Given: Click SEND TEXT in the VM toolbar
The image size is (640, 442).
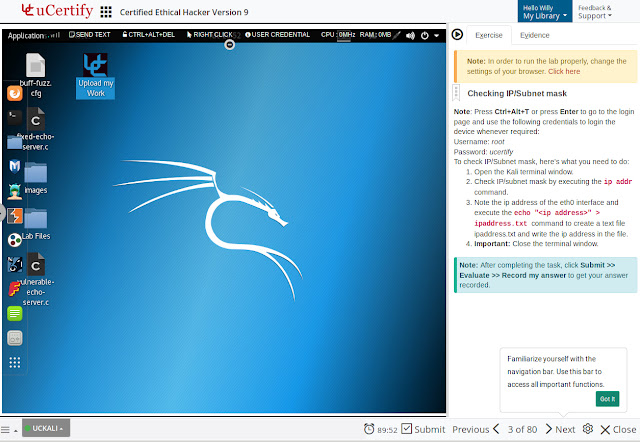Looking at the screenshot, I should [89, 35].
